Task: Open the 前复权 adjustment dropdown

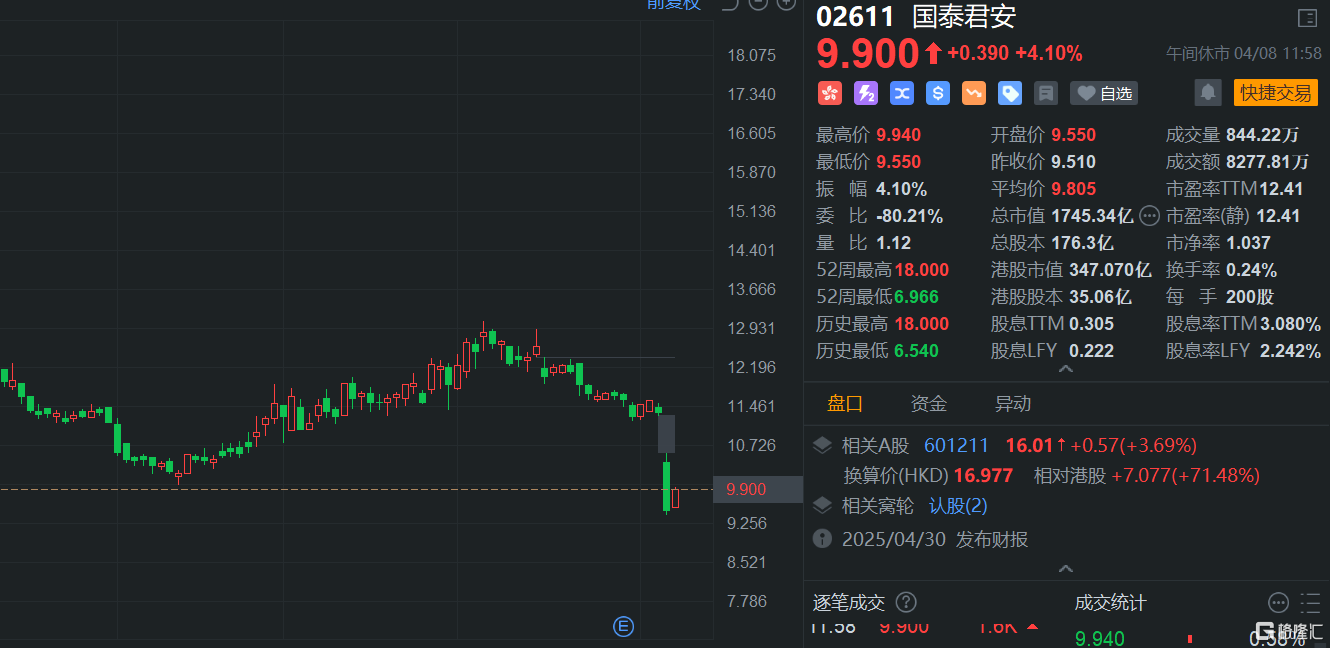Action: click(674, 4)
